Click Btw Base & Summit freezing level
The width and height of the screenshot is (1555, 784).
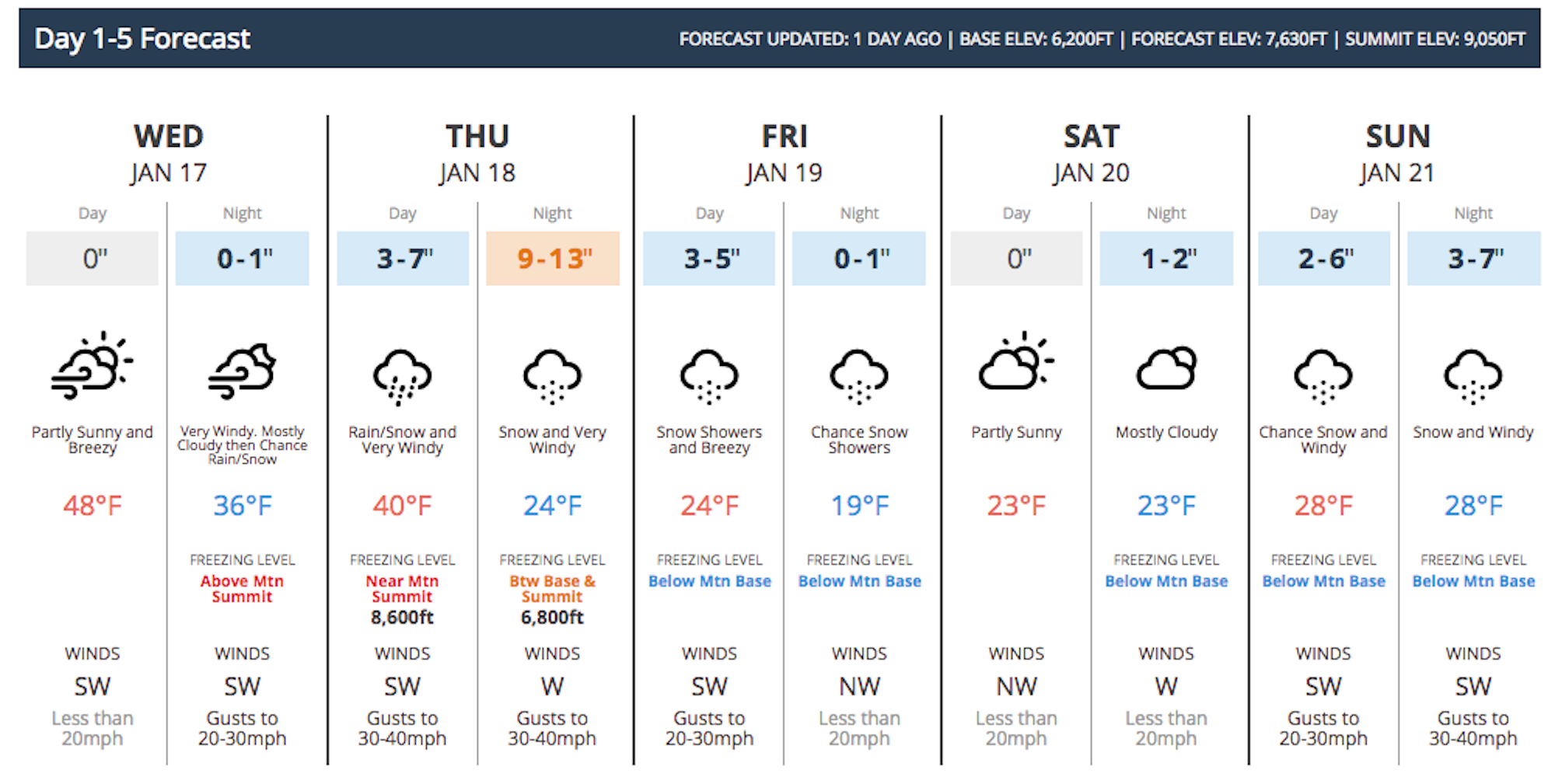[x=552, y=589]
